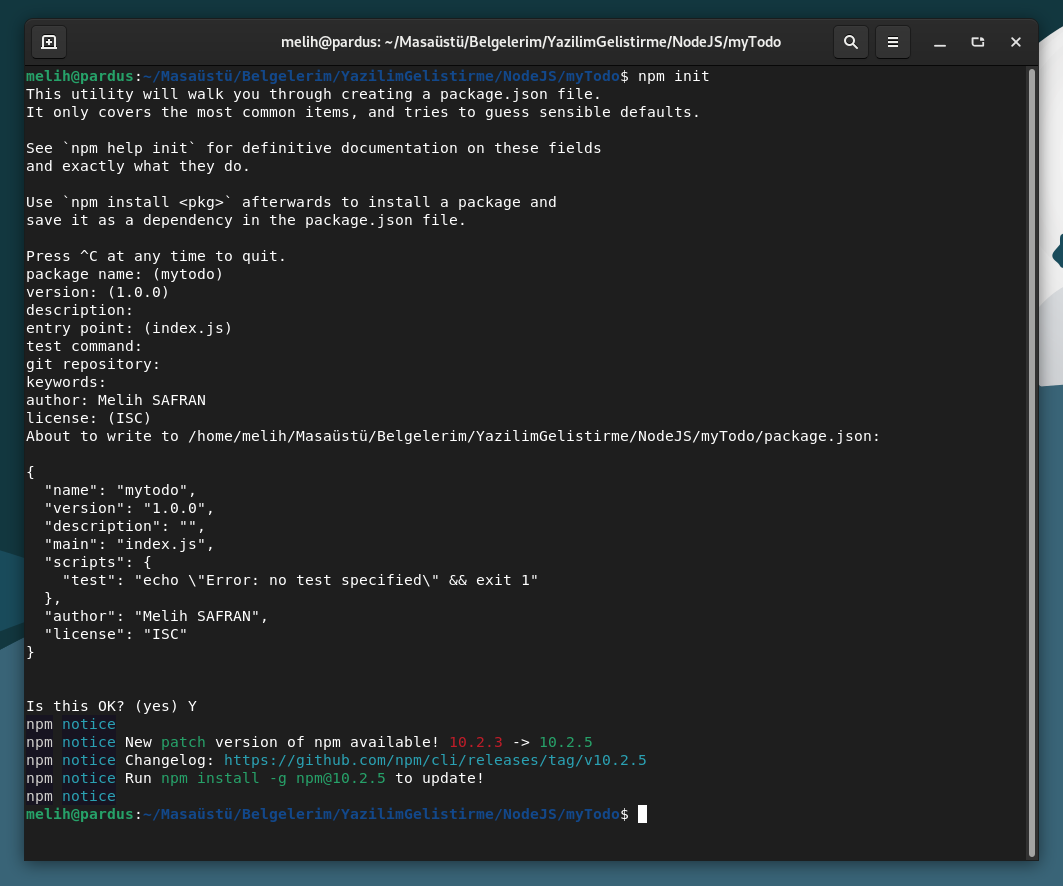This screenshot has height=886, width=1063.
Task: Open the terminal search tool
Action: point(851,42)
